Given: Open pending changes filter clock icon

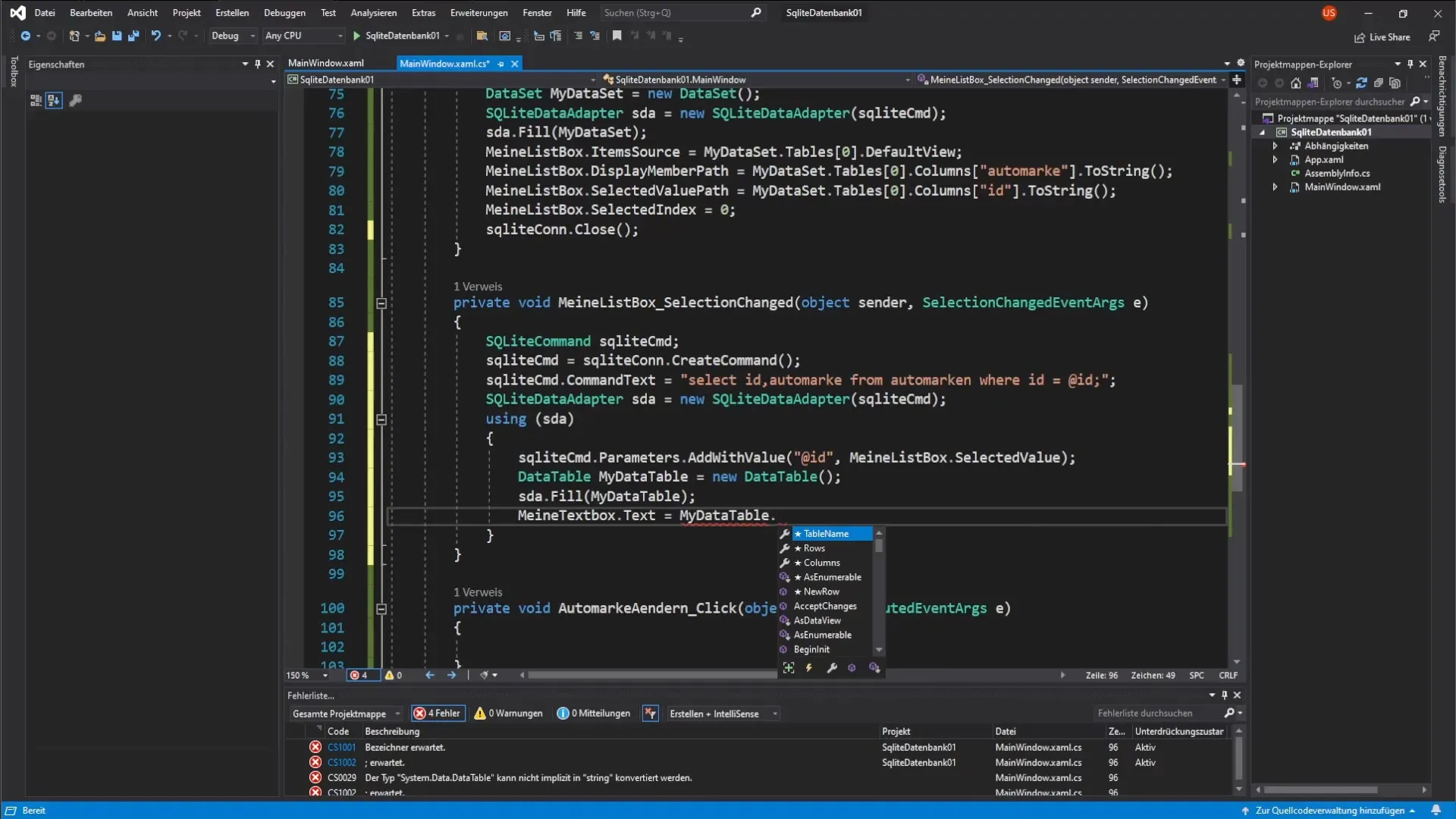Looking at the screenshot, I should tap(1337, 83).
